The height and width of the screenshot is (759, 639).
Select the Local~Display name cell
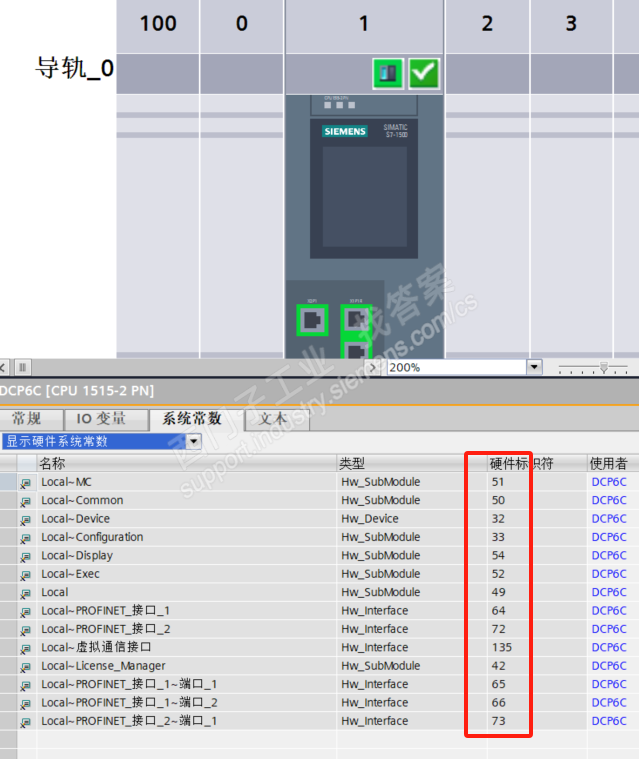pyautogui.click(x=187, y=555)
